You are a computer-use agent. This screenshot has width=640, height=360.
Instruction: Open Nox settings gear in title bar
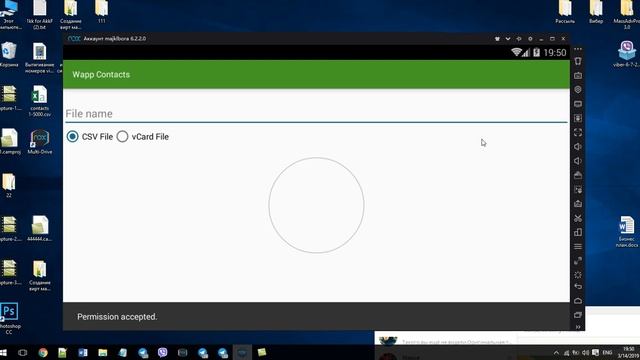coord(530,39)
